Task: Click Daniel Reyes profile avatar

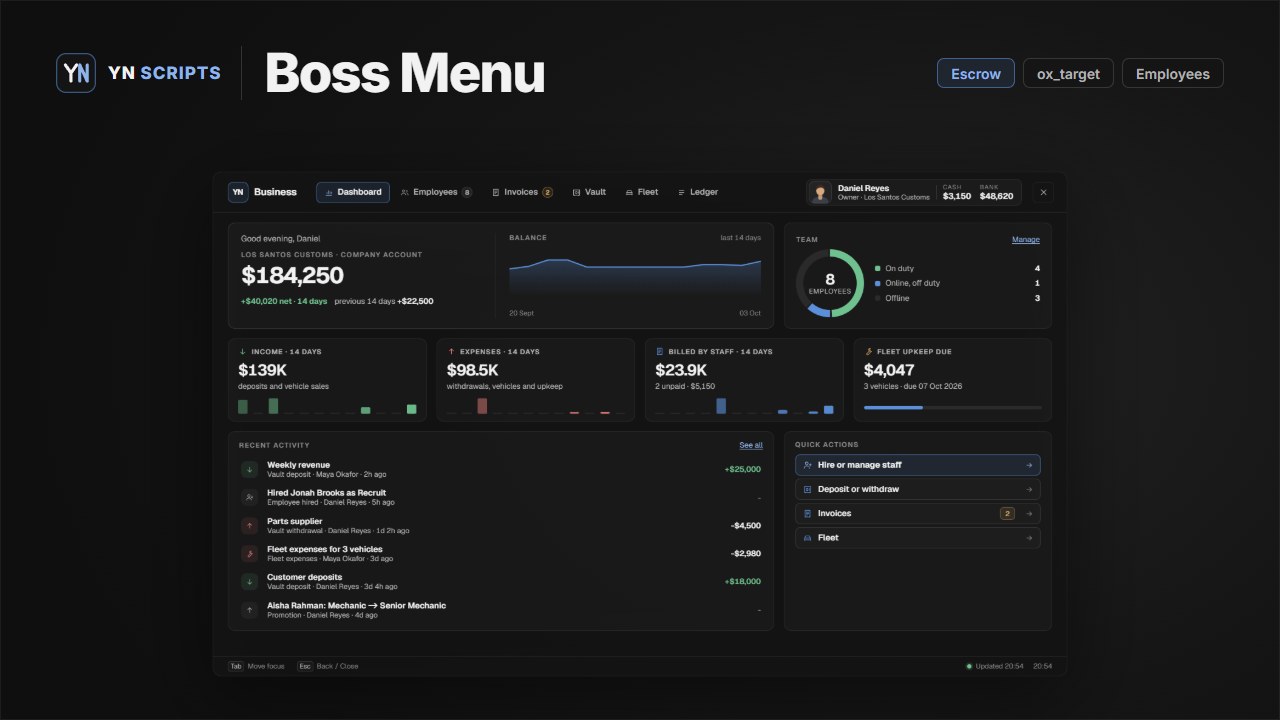Action: [821, 192]
